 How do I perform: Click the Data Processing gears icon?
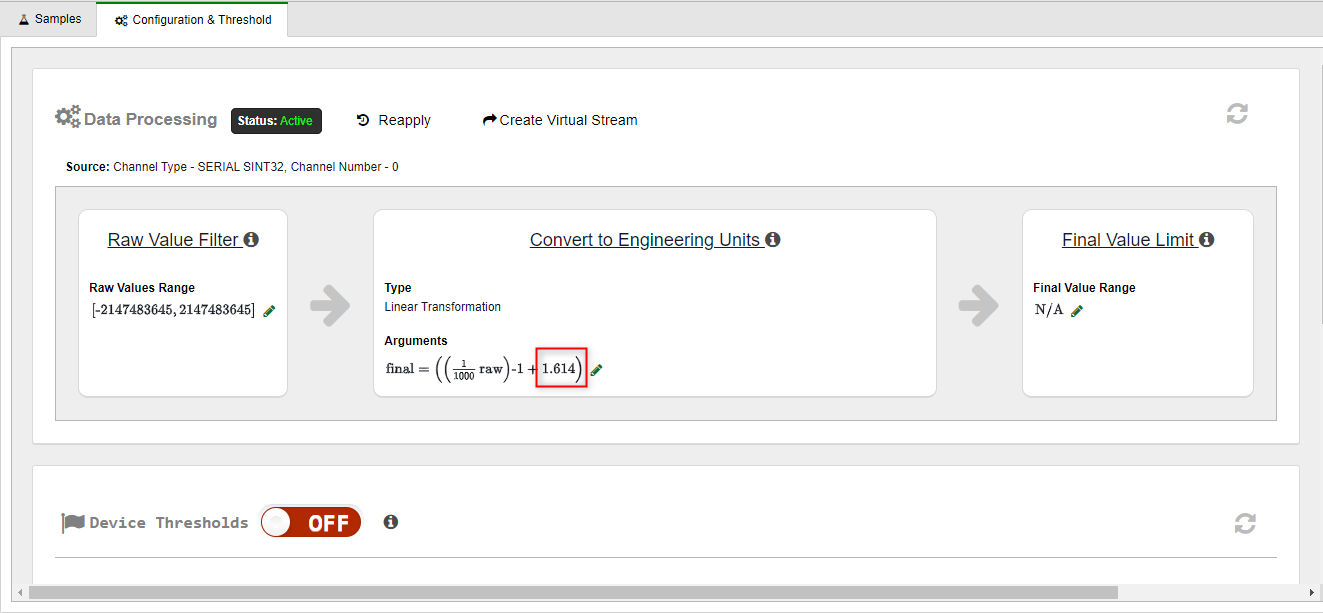68,118
